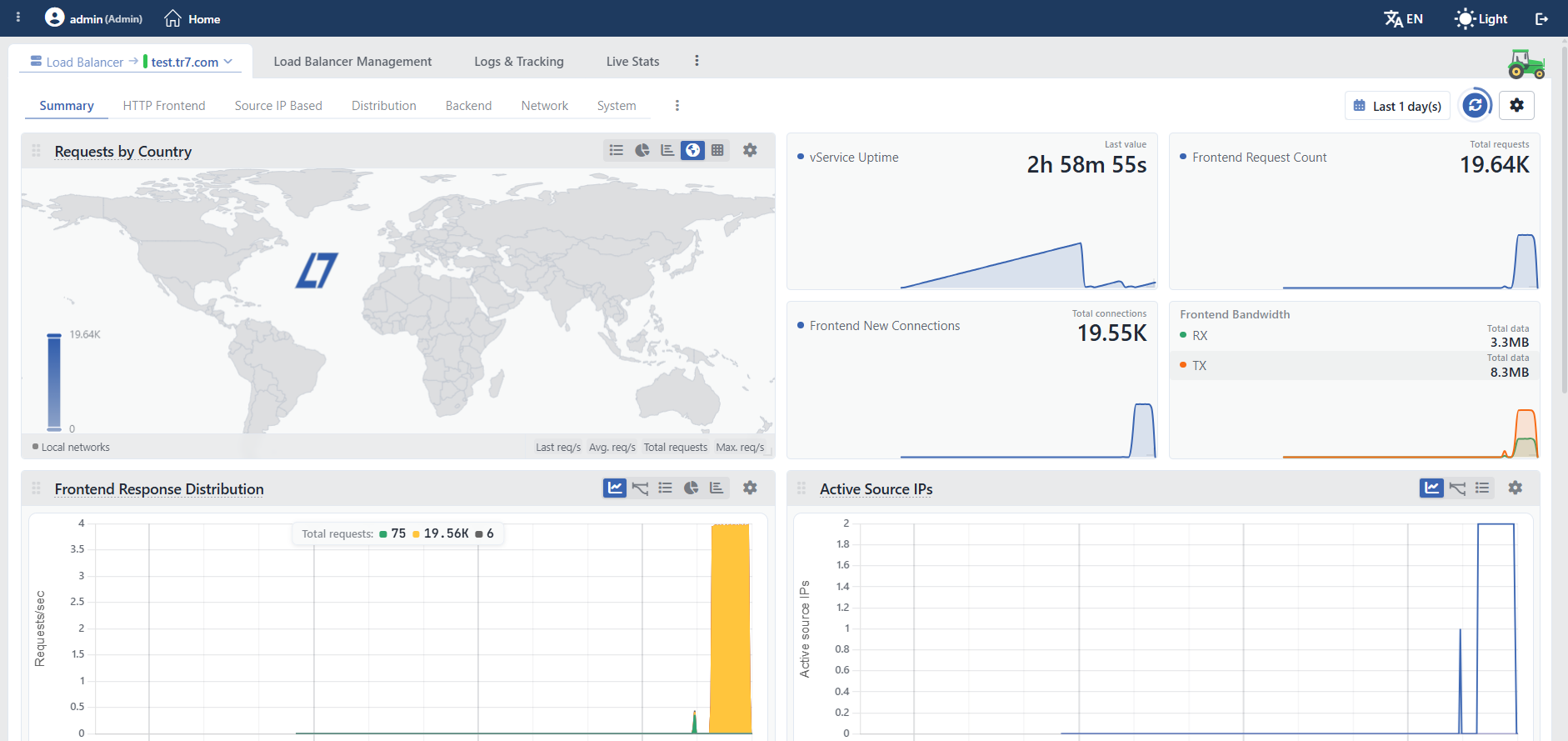Switch Active Source IPs to list view

coord(1482,488)
